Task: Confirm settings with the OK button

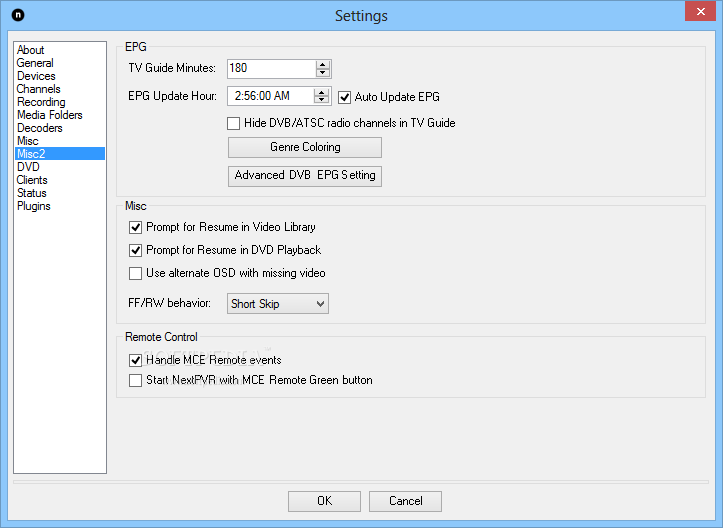Action: (x=324, y=501)
